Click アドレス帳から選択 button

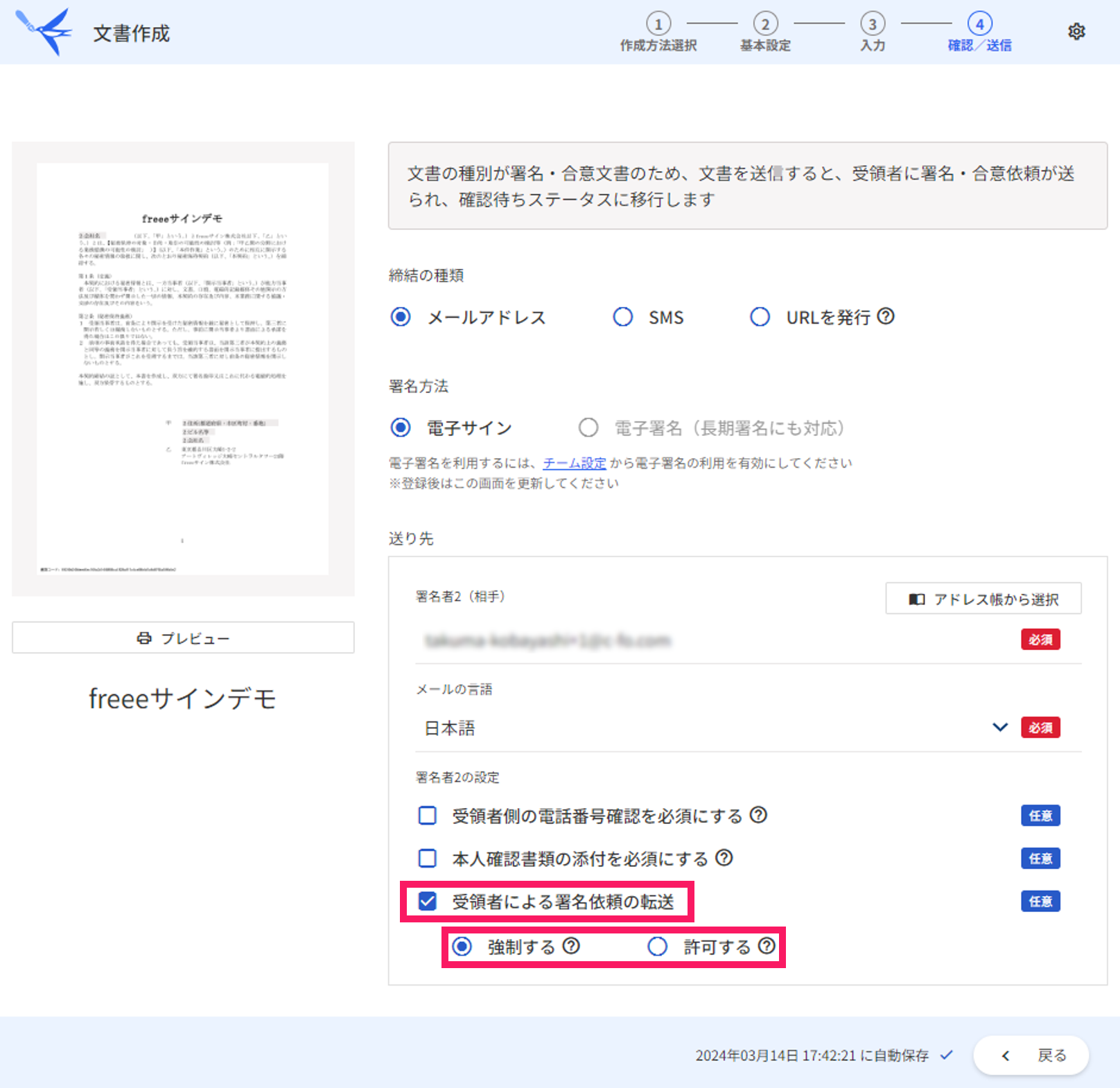983,599
